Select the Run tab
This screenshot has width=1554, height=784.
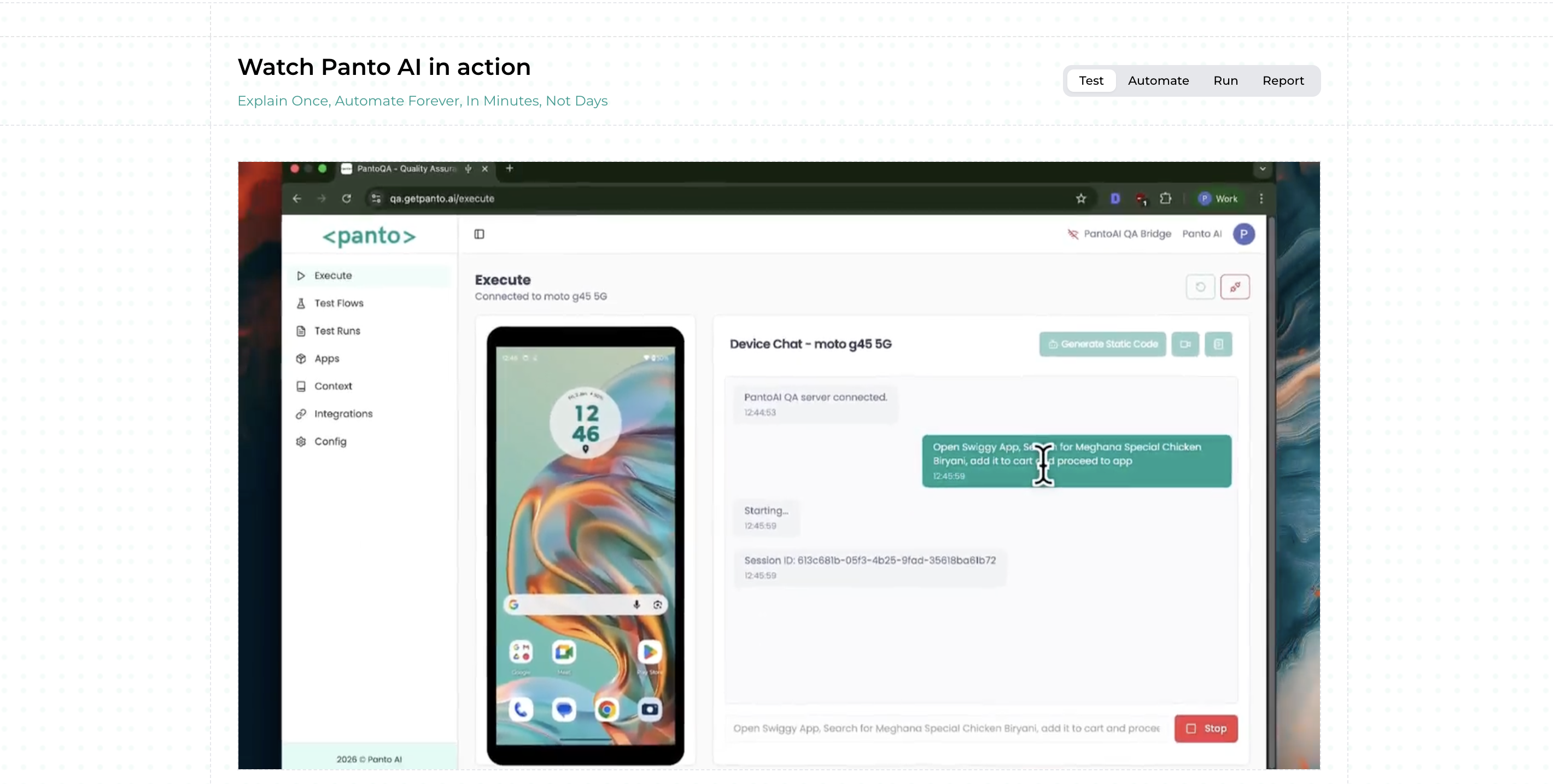click(1225, 81)
